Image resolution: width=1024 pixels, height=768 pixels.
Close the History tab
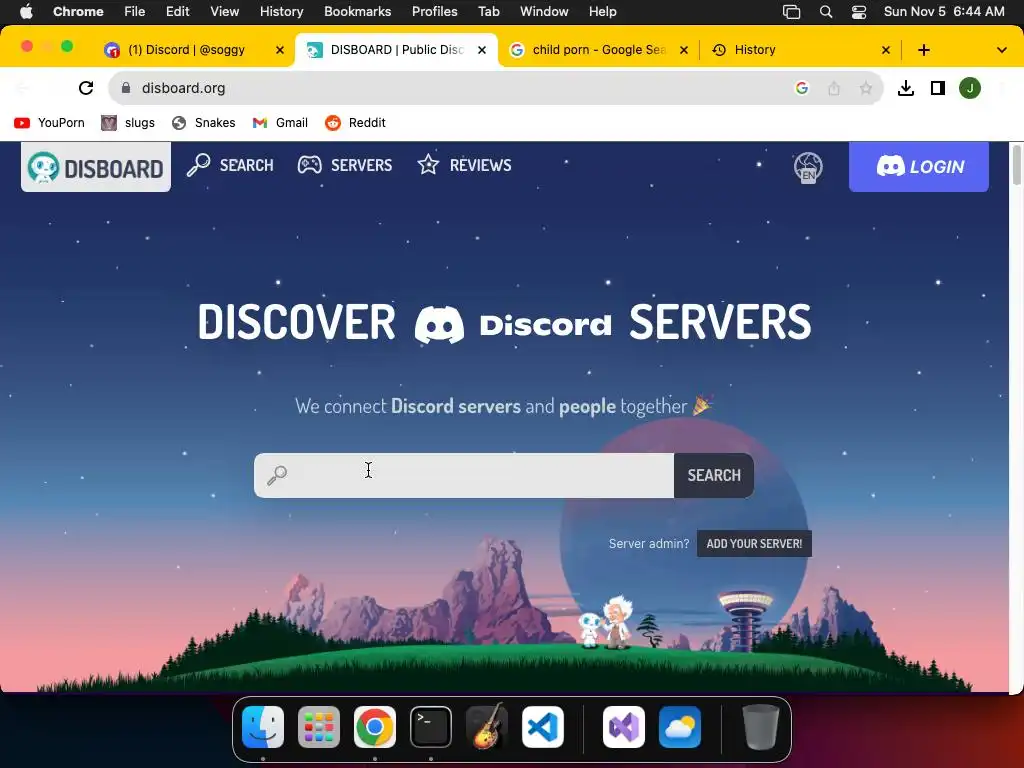point(886,50)
